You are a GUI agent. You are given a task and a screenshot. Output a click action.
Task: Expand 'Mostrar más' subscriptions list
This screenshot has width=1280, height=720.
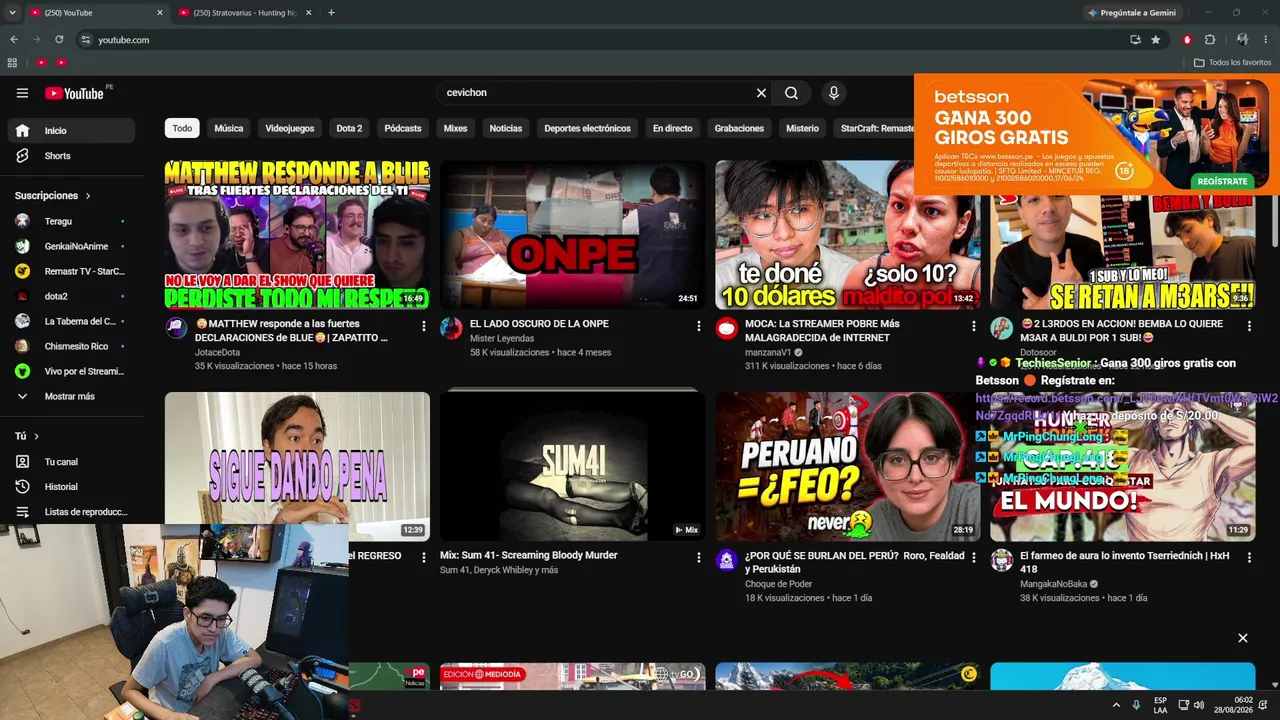pos(71,396)
